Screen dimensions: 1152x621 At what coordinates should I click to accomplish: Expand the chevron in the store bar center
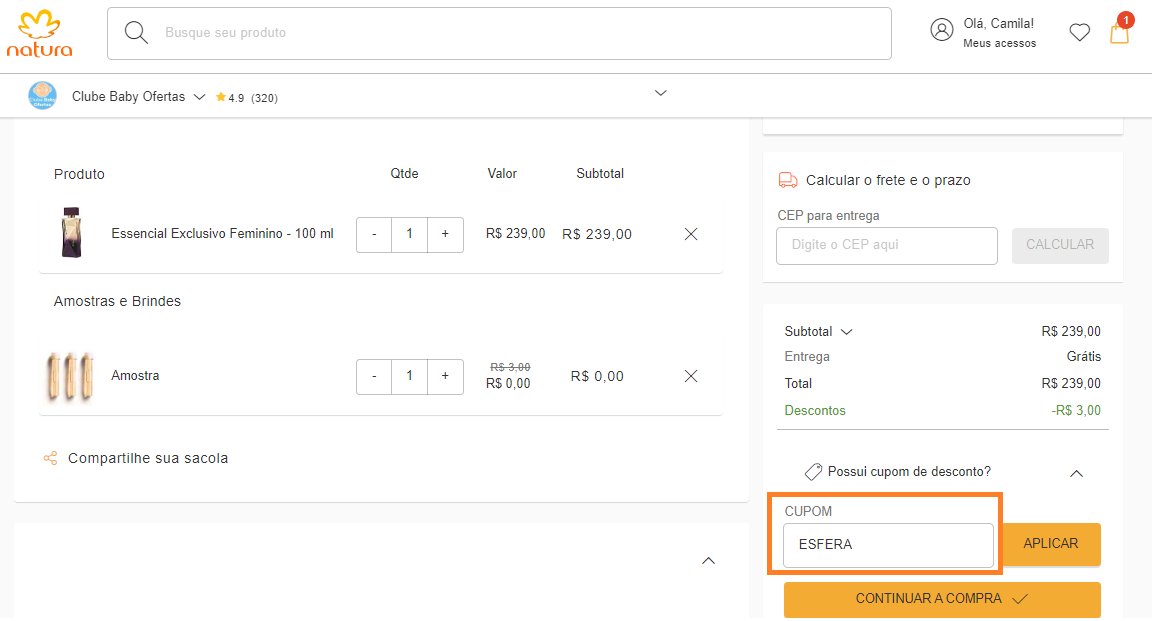tap(660, 93)
